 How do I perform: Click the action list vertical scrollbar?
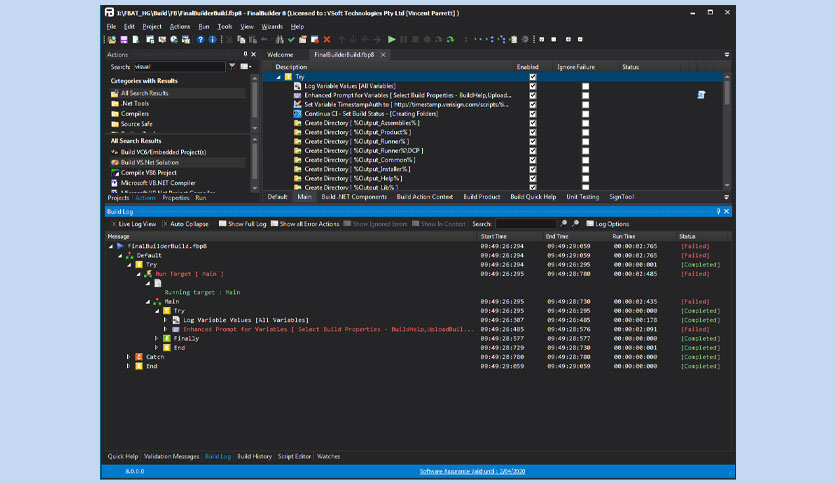(x=727, y=131)
